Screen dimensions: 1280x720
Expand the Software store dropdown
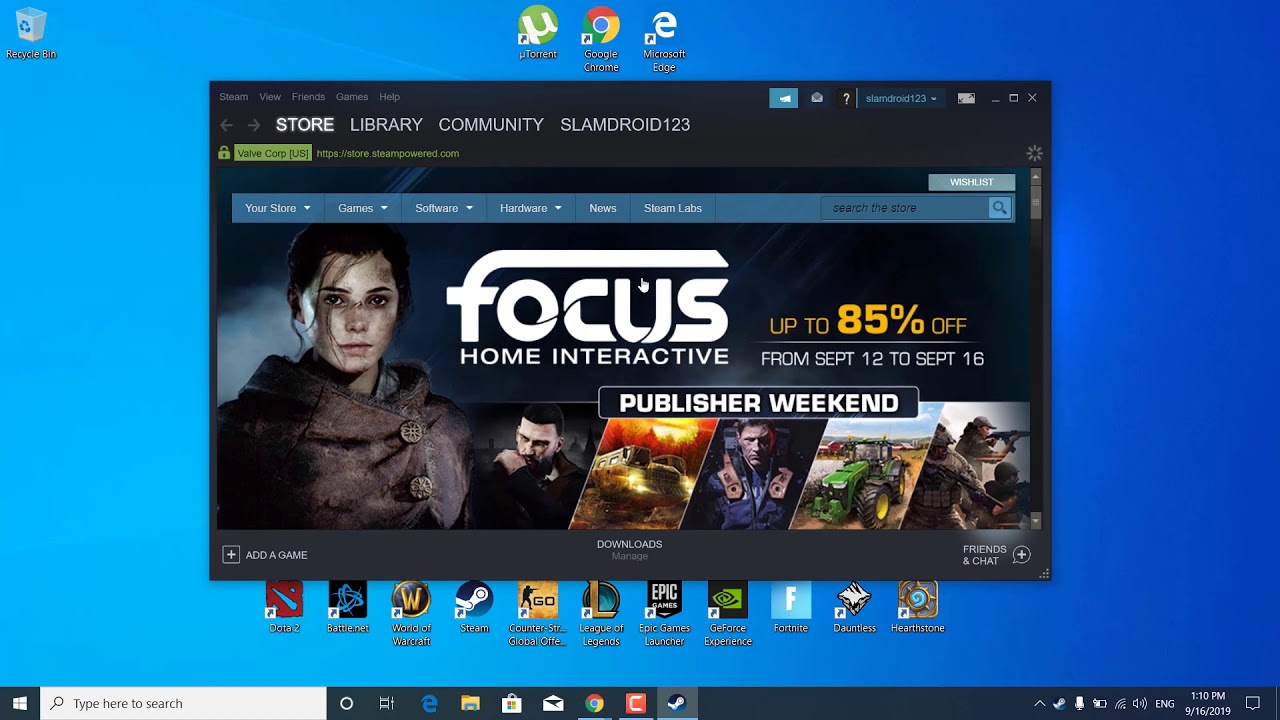(444, 208)
